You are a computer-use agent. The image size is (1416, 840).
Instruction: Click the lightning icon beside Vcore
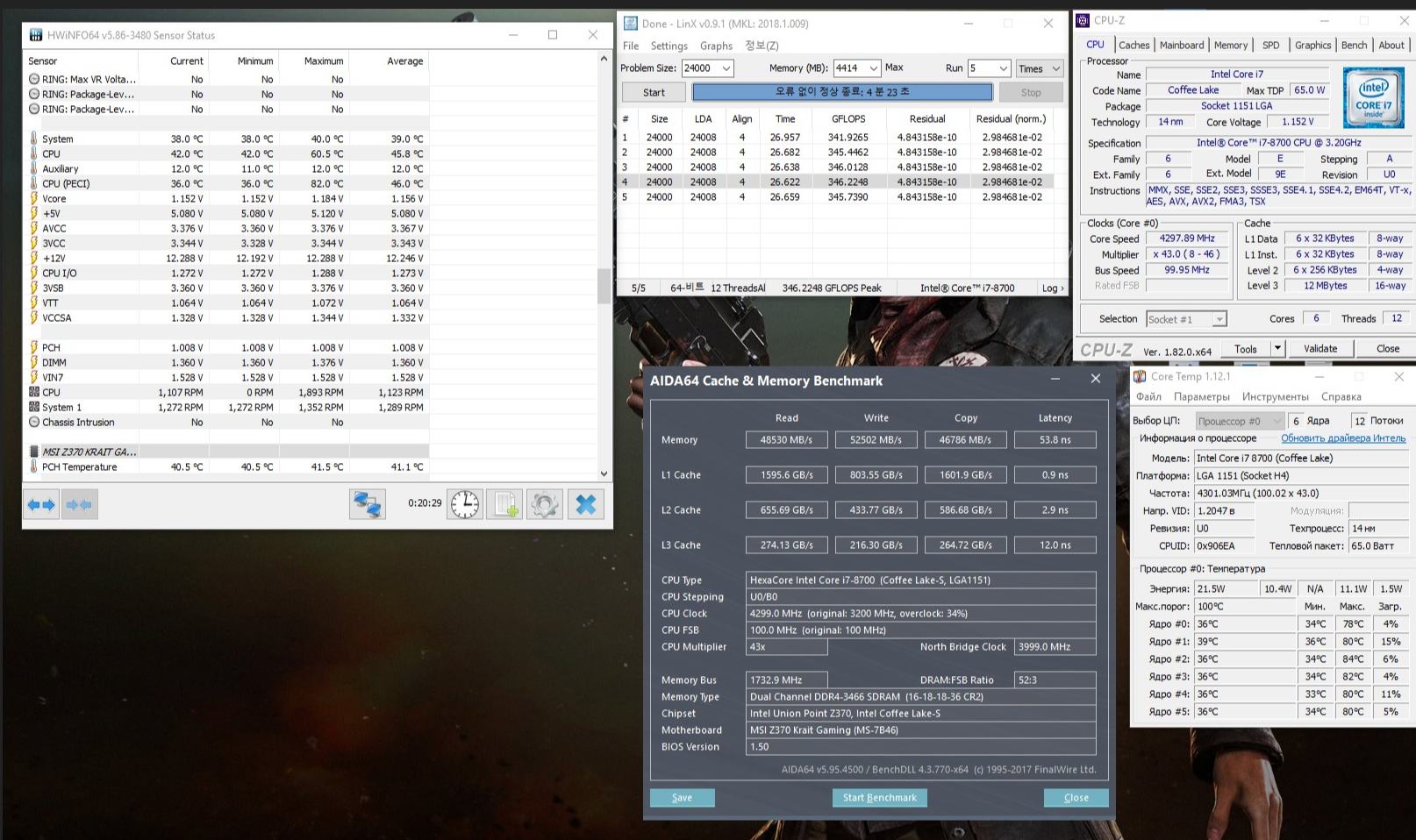coord(34,198)
